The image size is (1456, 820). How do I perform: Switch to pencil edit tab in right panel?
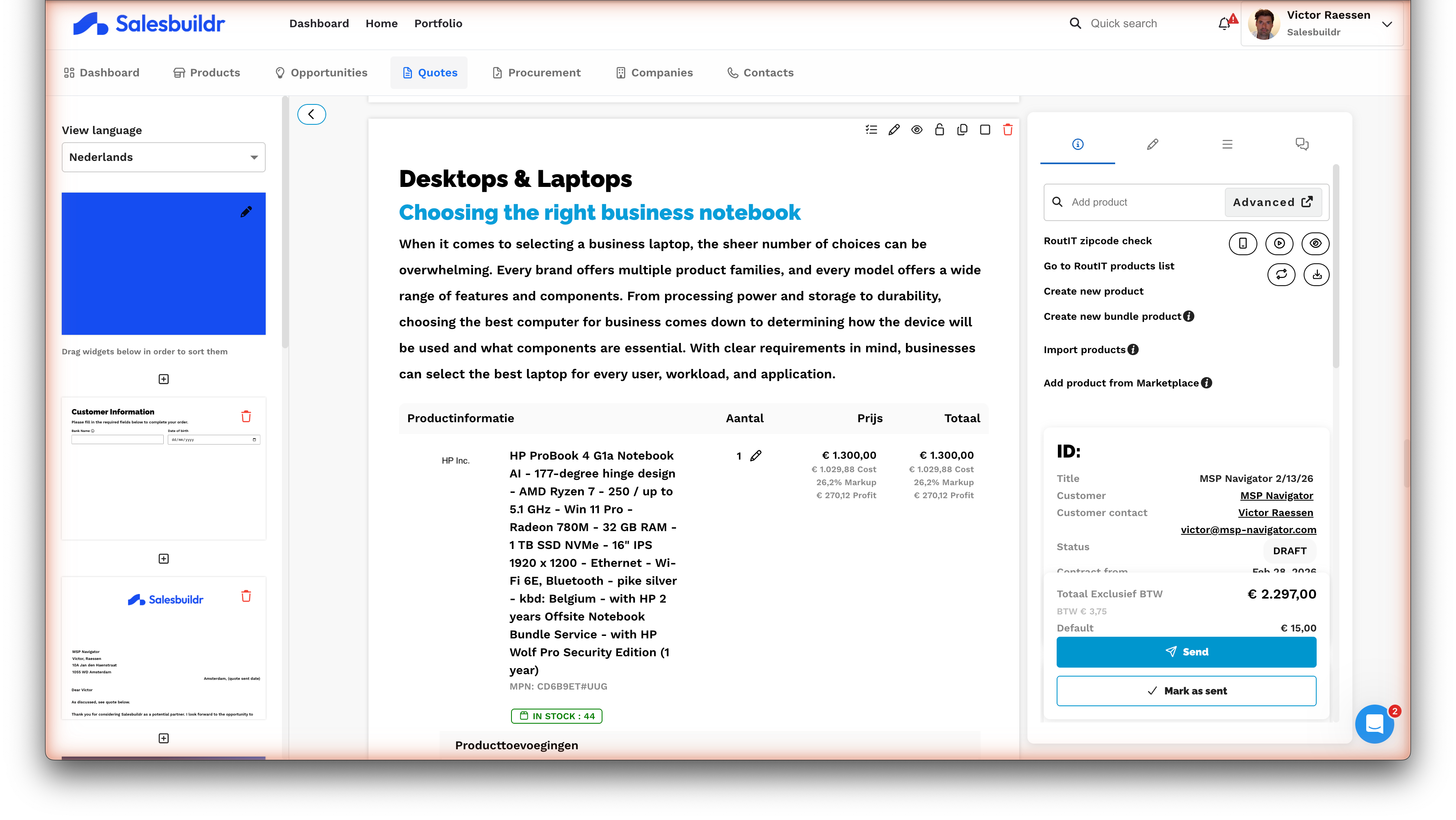1153,144
